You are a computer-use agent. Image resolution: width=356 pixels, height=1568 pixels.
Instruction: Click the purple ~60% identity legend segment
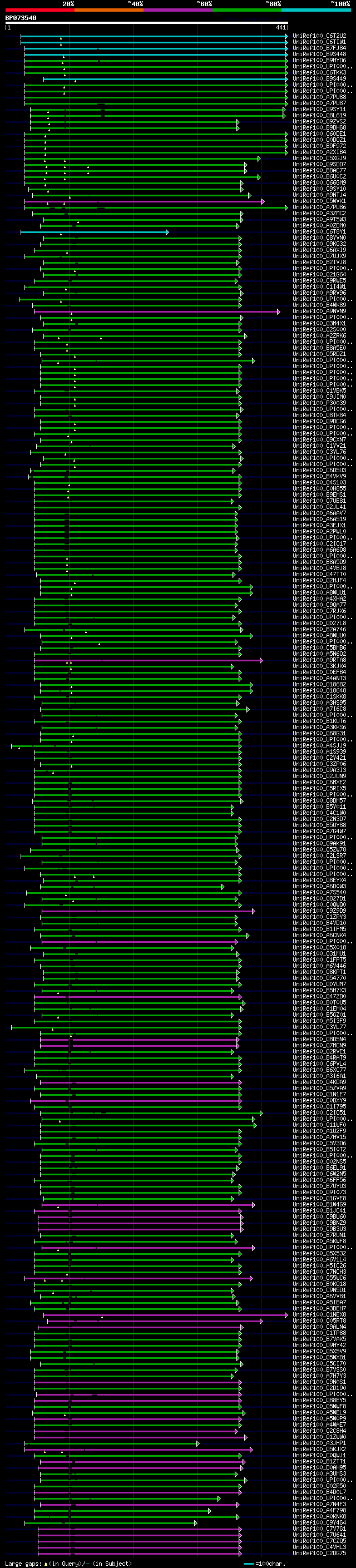point(179,11)
